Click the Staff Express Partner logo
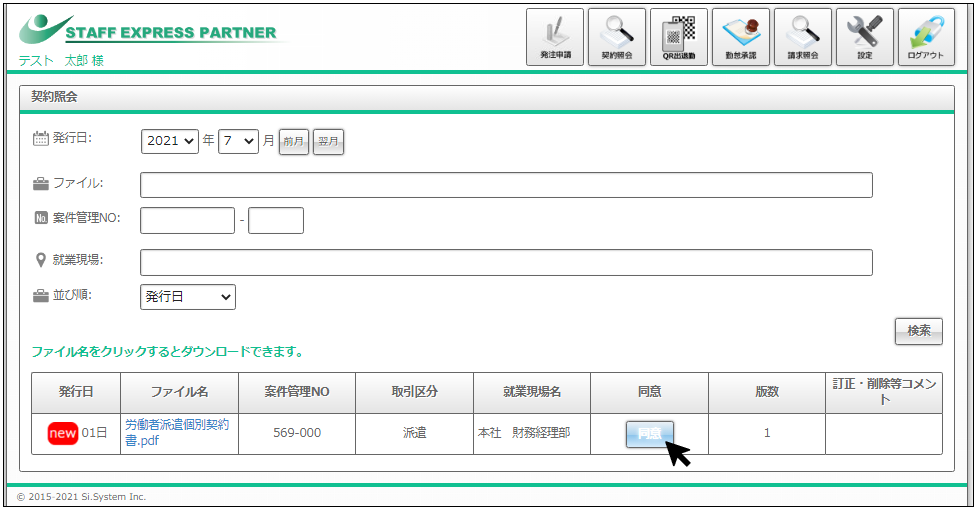The height and width of the screenshot is (510, 977). 150,32
